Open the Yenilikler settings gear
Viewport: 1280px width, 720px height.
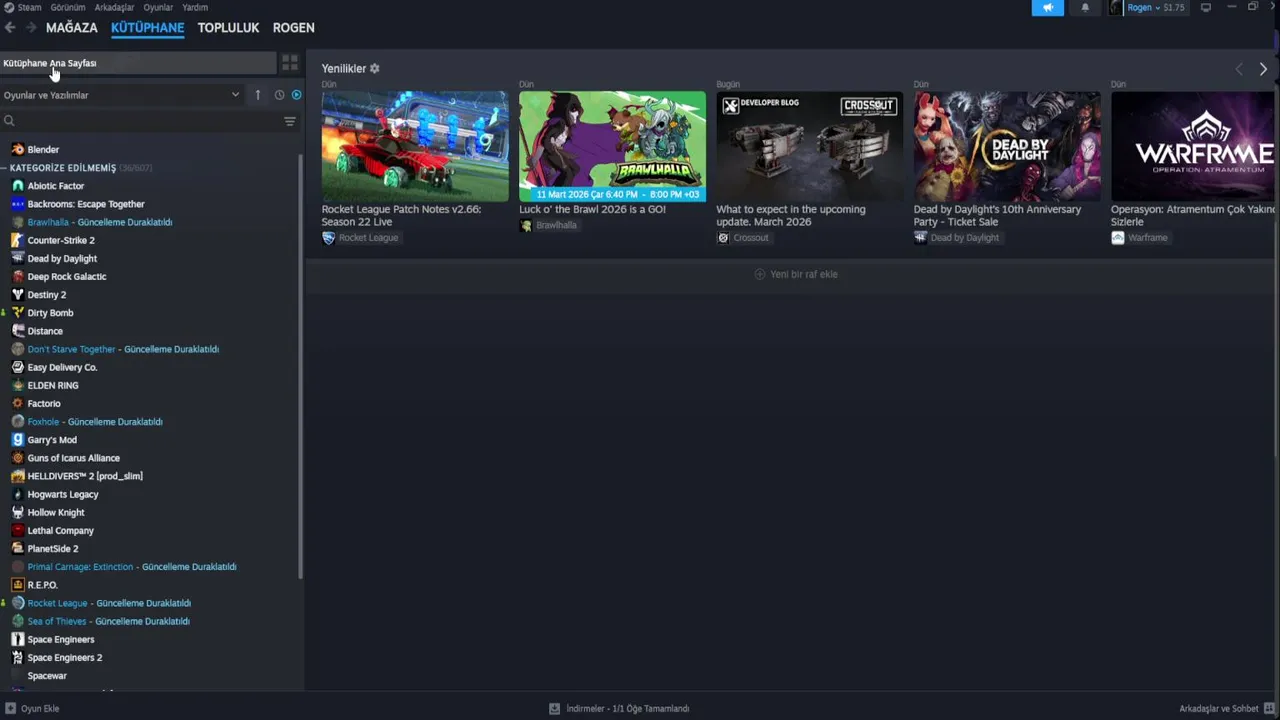tap(375, 69)
